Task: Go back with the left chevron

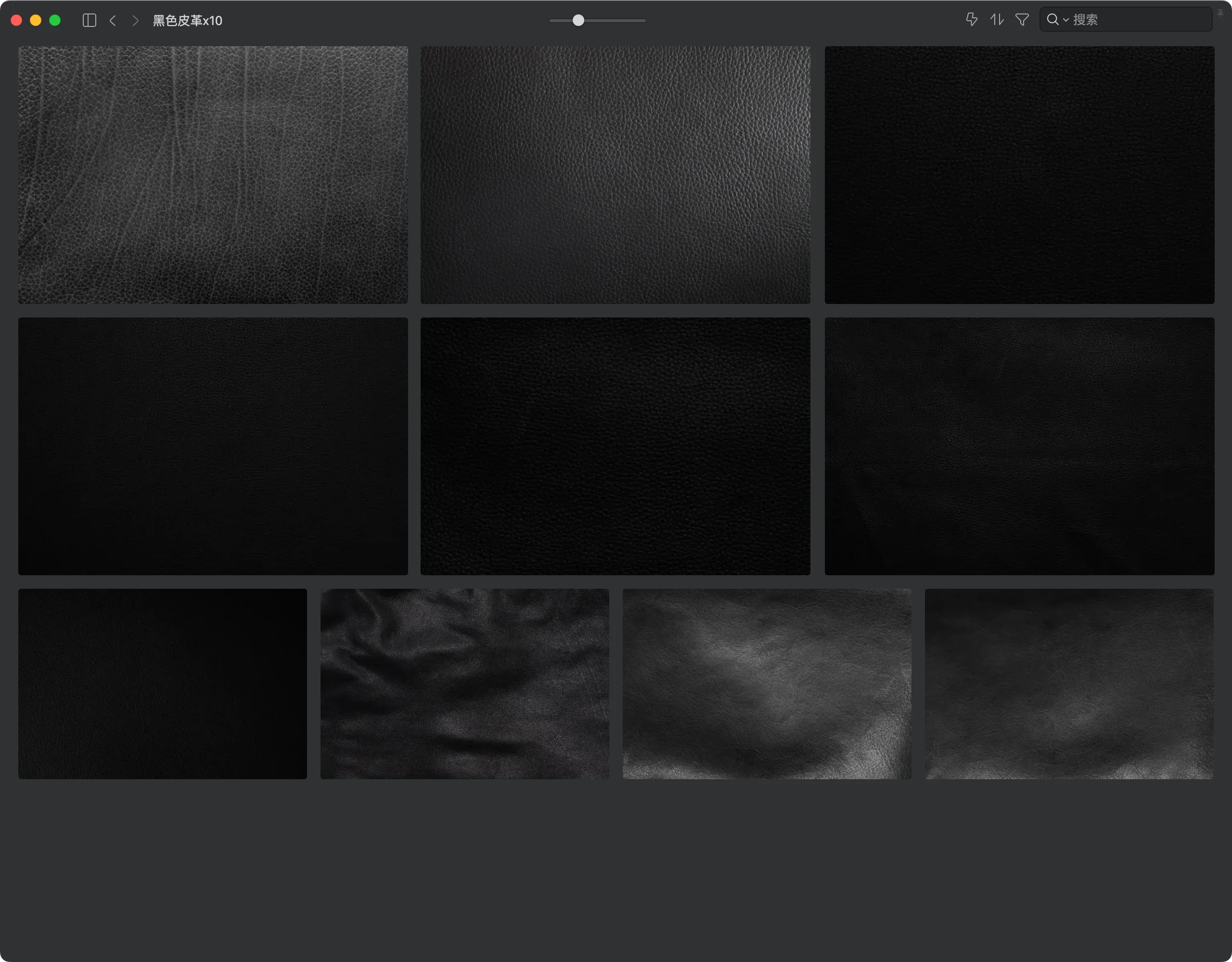Action: tap(113, 20)
